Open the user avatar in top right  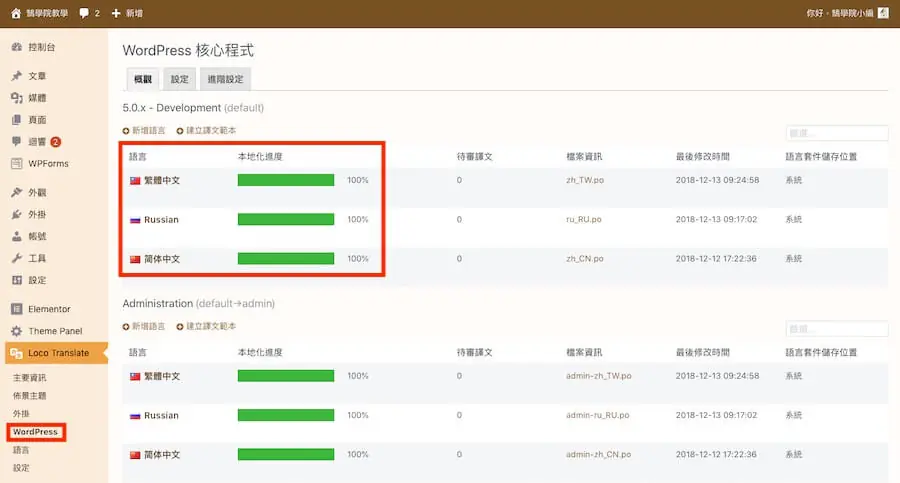[x=883, y=13]
